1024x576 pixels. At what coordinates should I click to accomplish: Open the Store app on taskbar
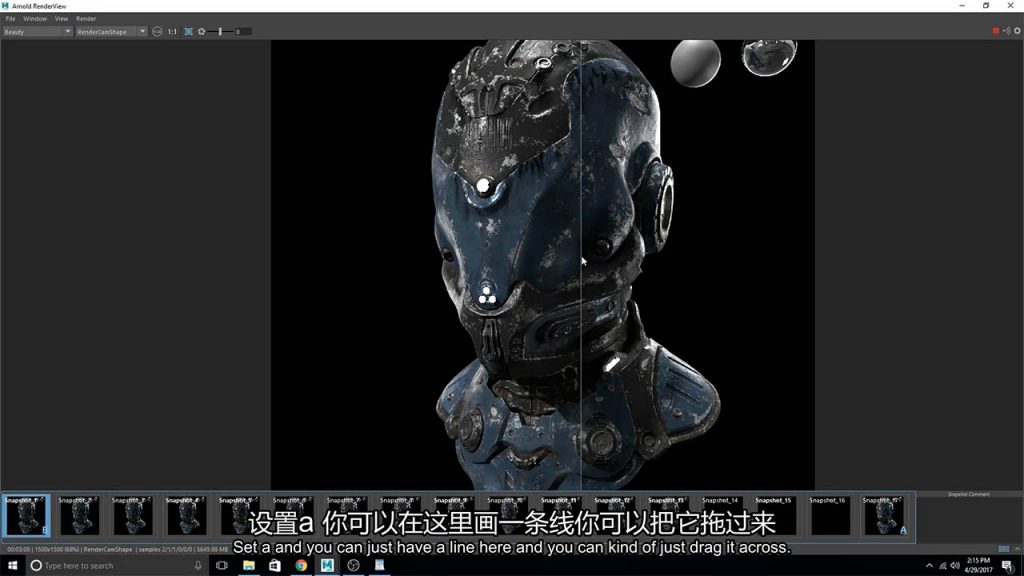[275, 566]
